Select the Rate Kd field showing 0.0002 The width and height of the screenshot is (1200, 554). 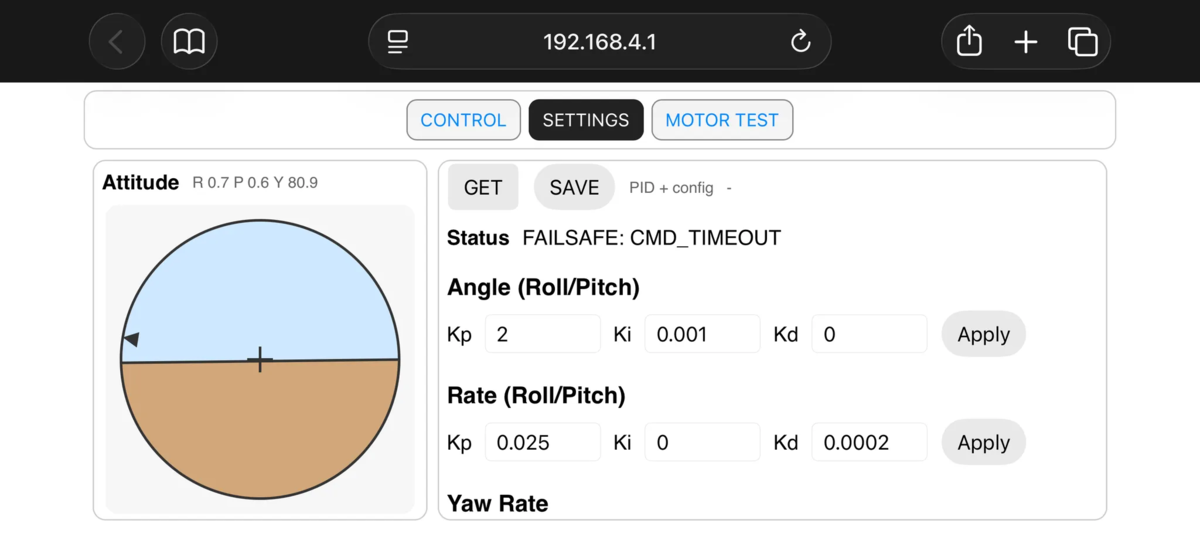coord(869,442)
